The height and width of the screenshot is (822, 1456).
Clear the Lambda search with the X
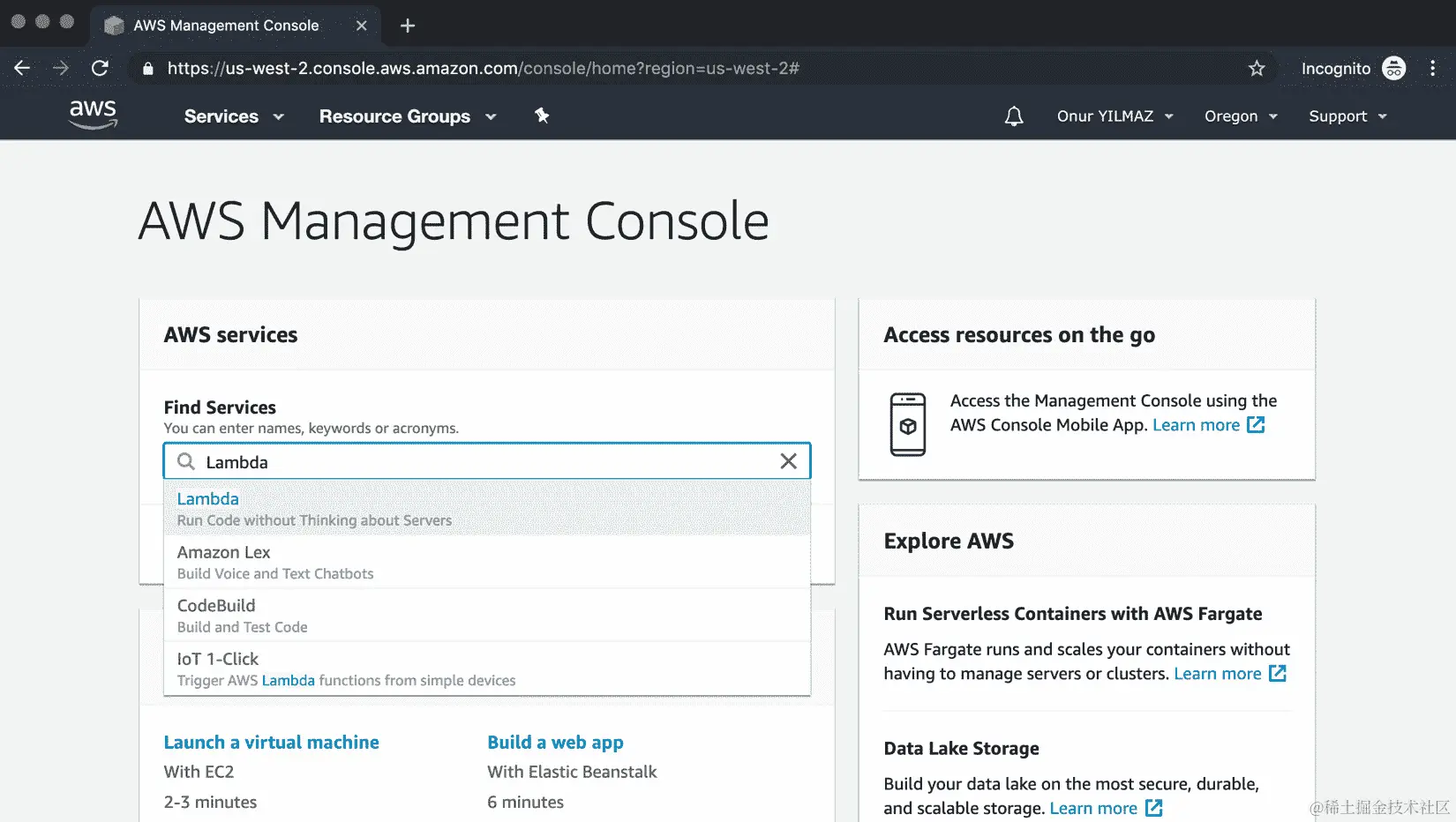click(x=788, y=461)
